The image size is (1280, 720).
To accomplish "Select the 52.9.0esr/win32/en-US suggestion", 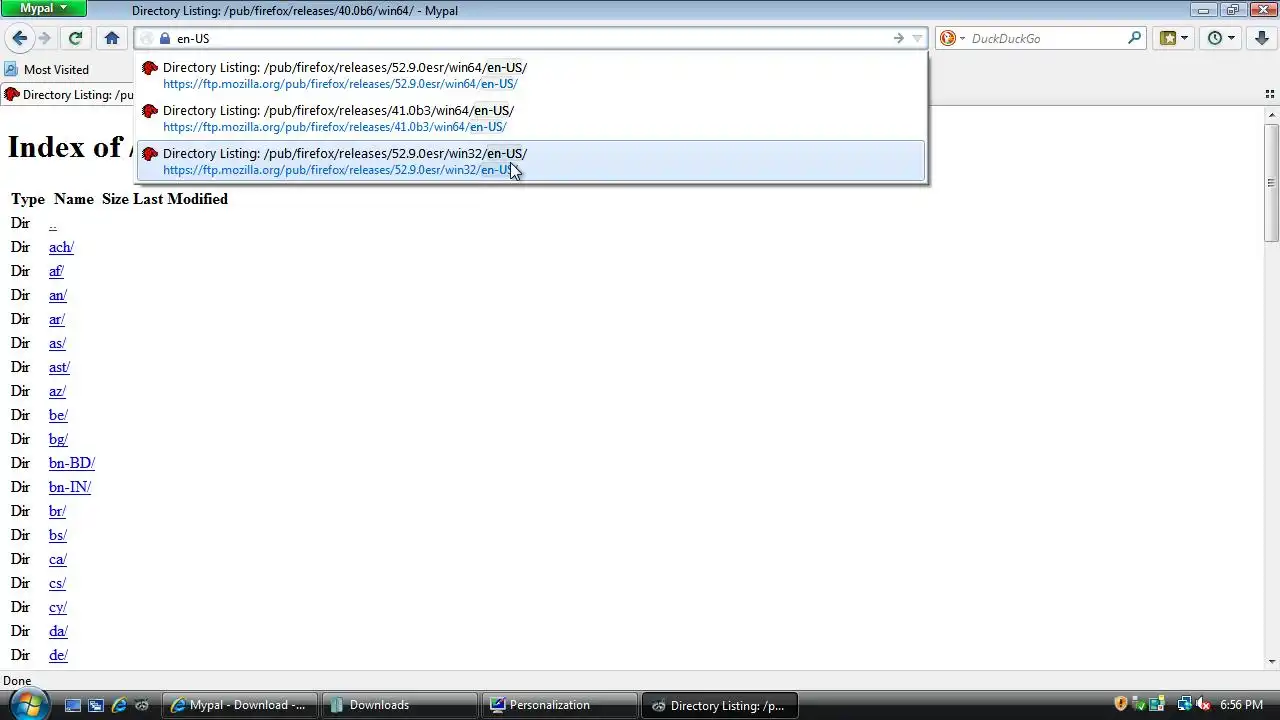I will (x=530, y=161).
